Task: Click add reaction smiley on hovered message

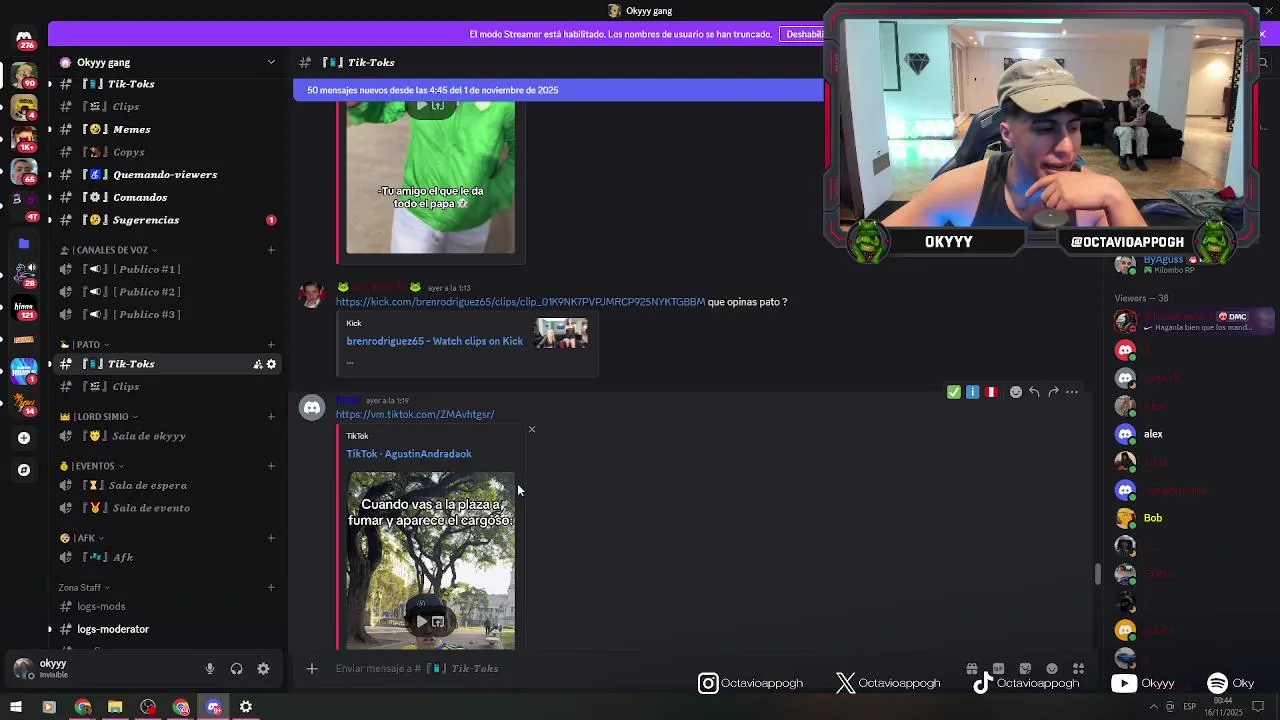Action: [1016, 392]
